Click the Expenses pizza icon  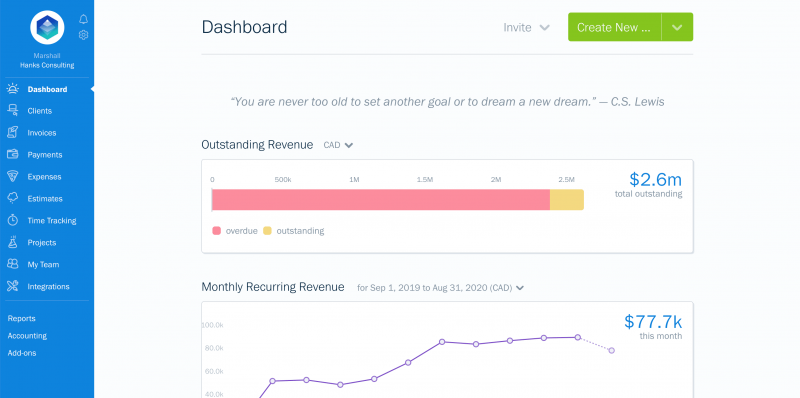[x=13, y=177]
